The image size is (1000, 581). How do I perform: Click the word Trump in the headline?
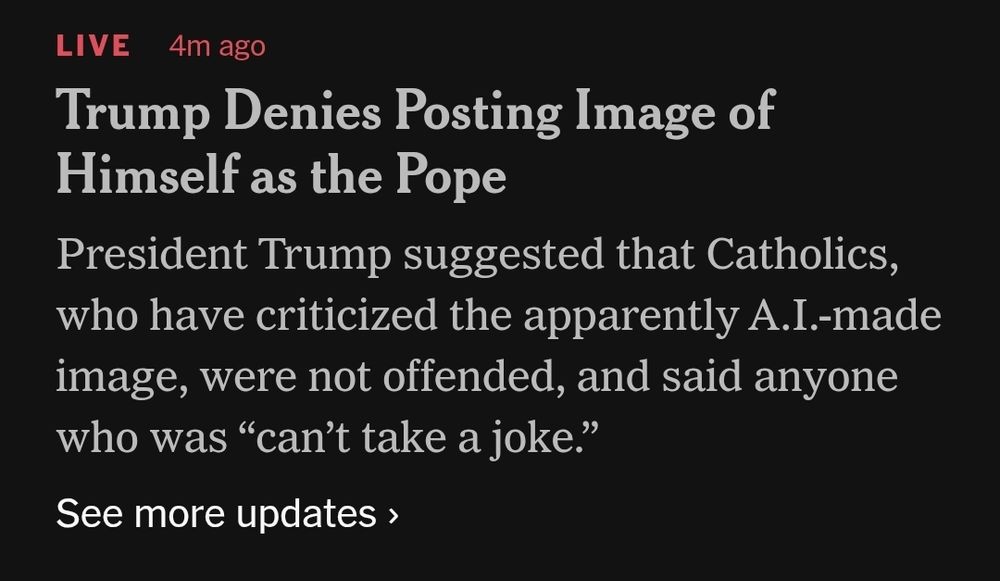click(132, 112)
